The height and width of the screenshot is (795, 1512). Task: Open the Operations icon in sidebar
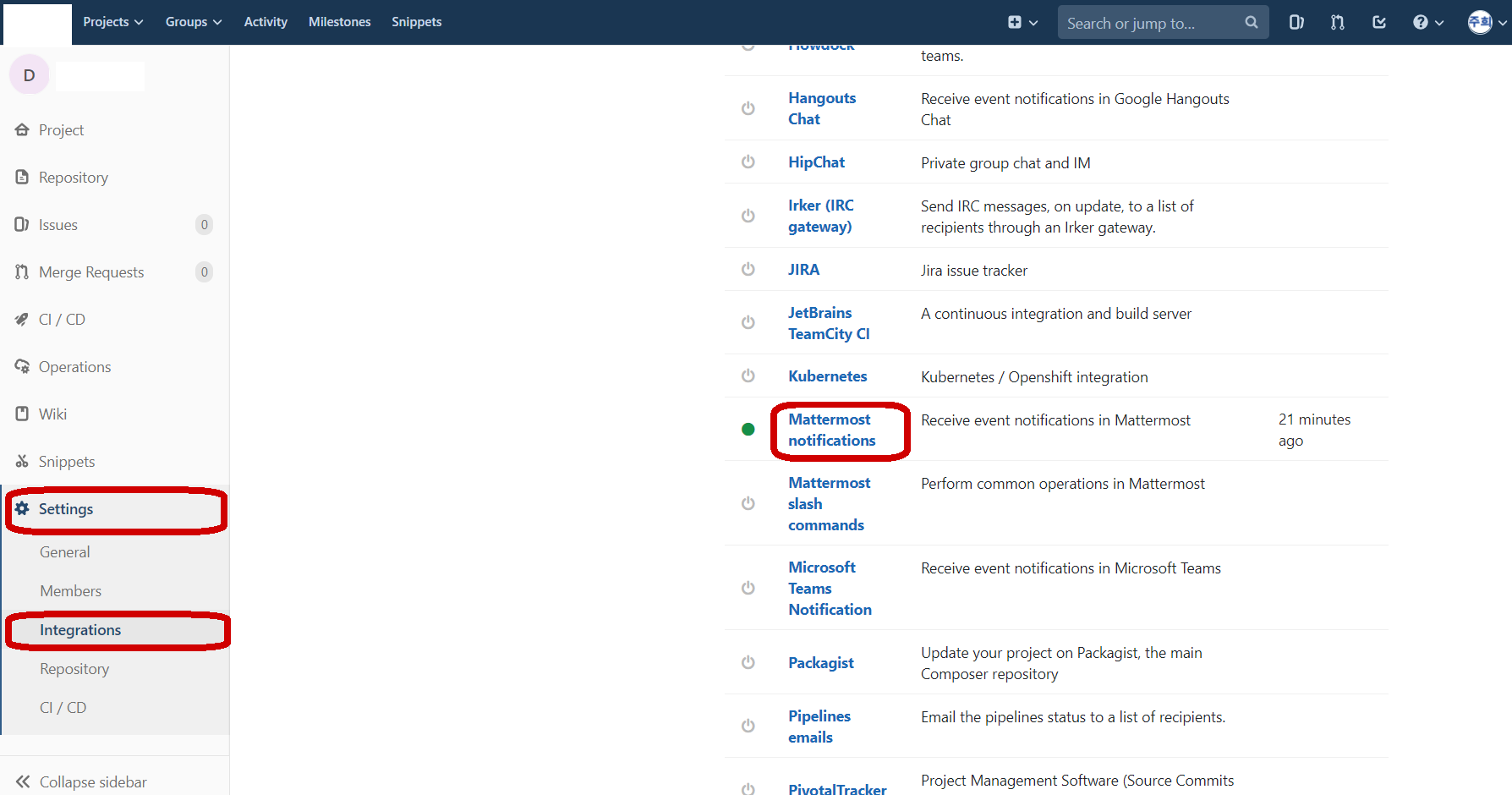click(x=22, y=366)
